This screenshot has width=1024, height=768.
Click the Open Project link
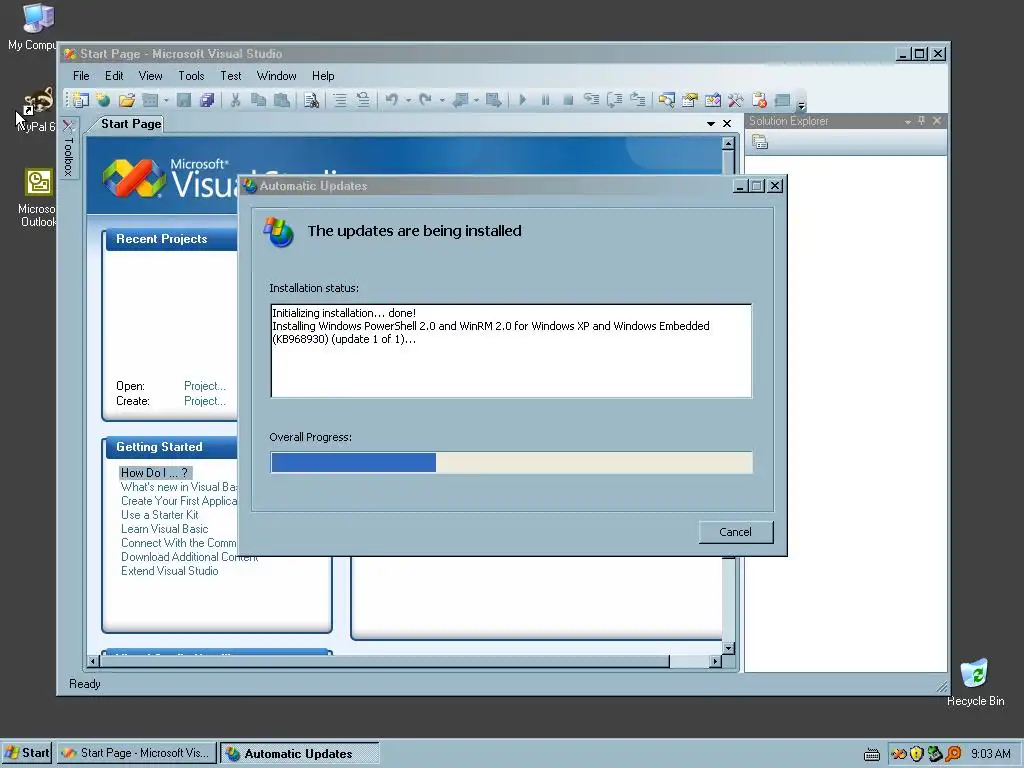coord(204,386)
